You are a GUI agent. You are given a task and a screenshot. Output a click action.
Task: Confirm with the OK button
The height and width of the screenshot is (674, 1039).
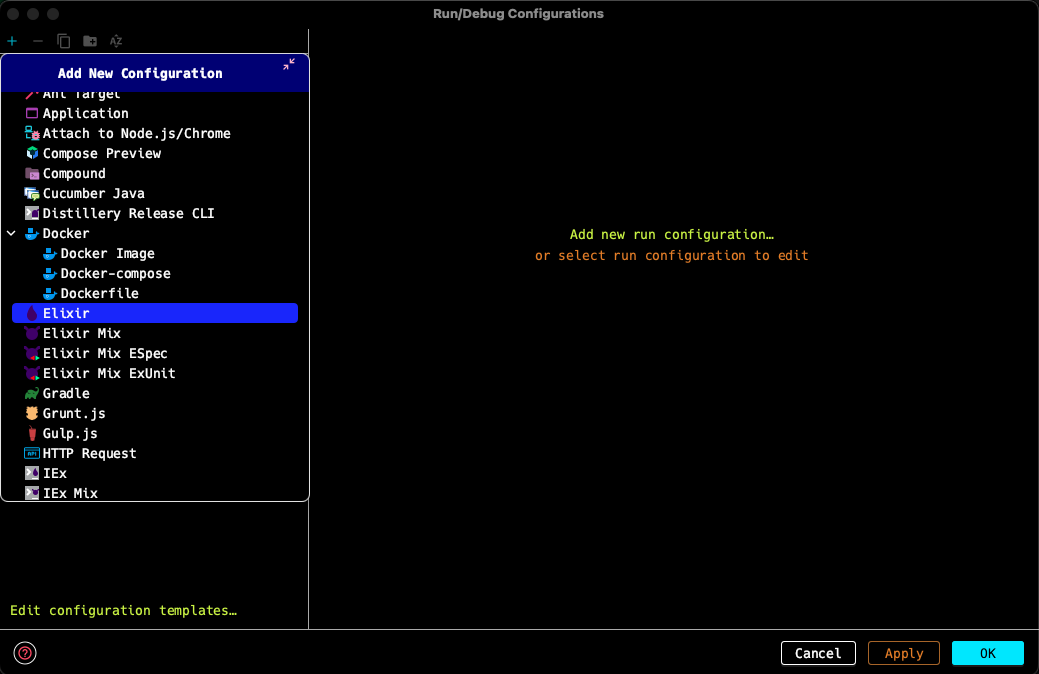tap(988, 653)
